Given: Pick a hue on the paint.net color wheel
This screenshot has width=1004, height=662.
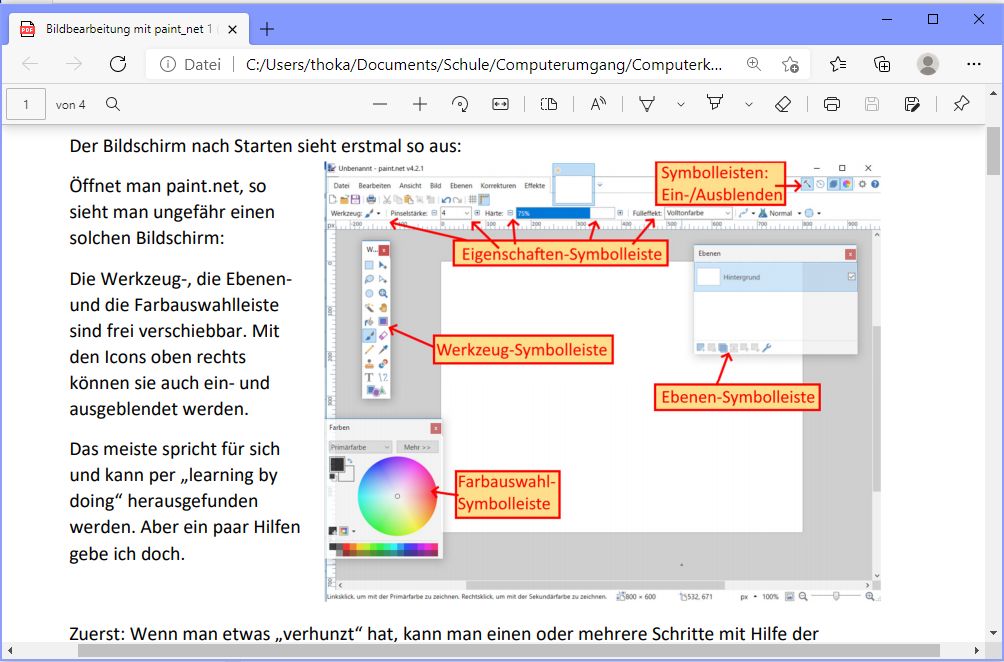Looking at the screenshot, I should pyautogui.click(x=397, y=496).
